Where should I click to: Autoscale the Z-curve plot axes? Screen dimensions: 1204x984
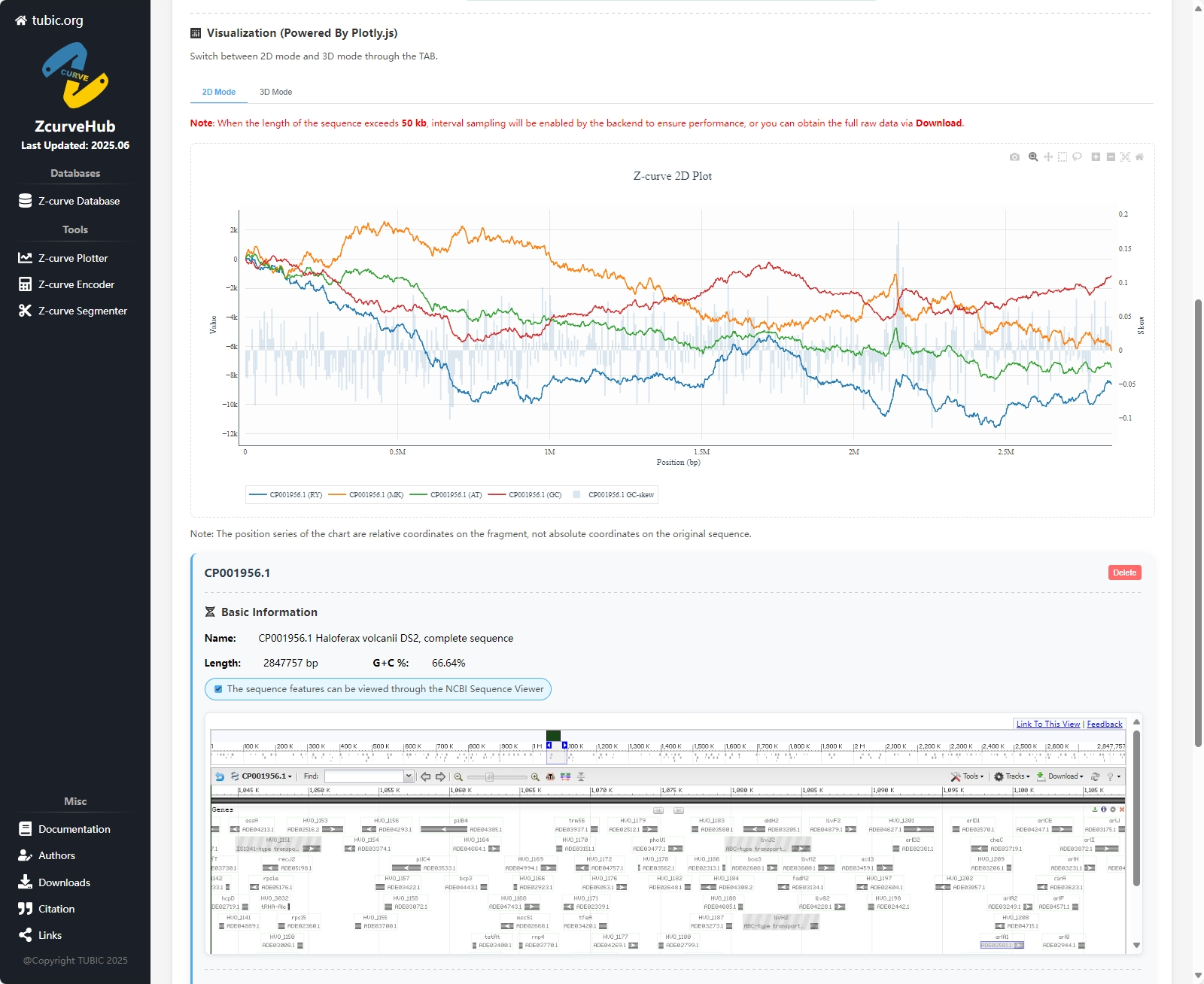click(1125, 157)
